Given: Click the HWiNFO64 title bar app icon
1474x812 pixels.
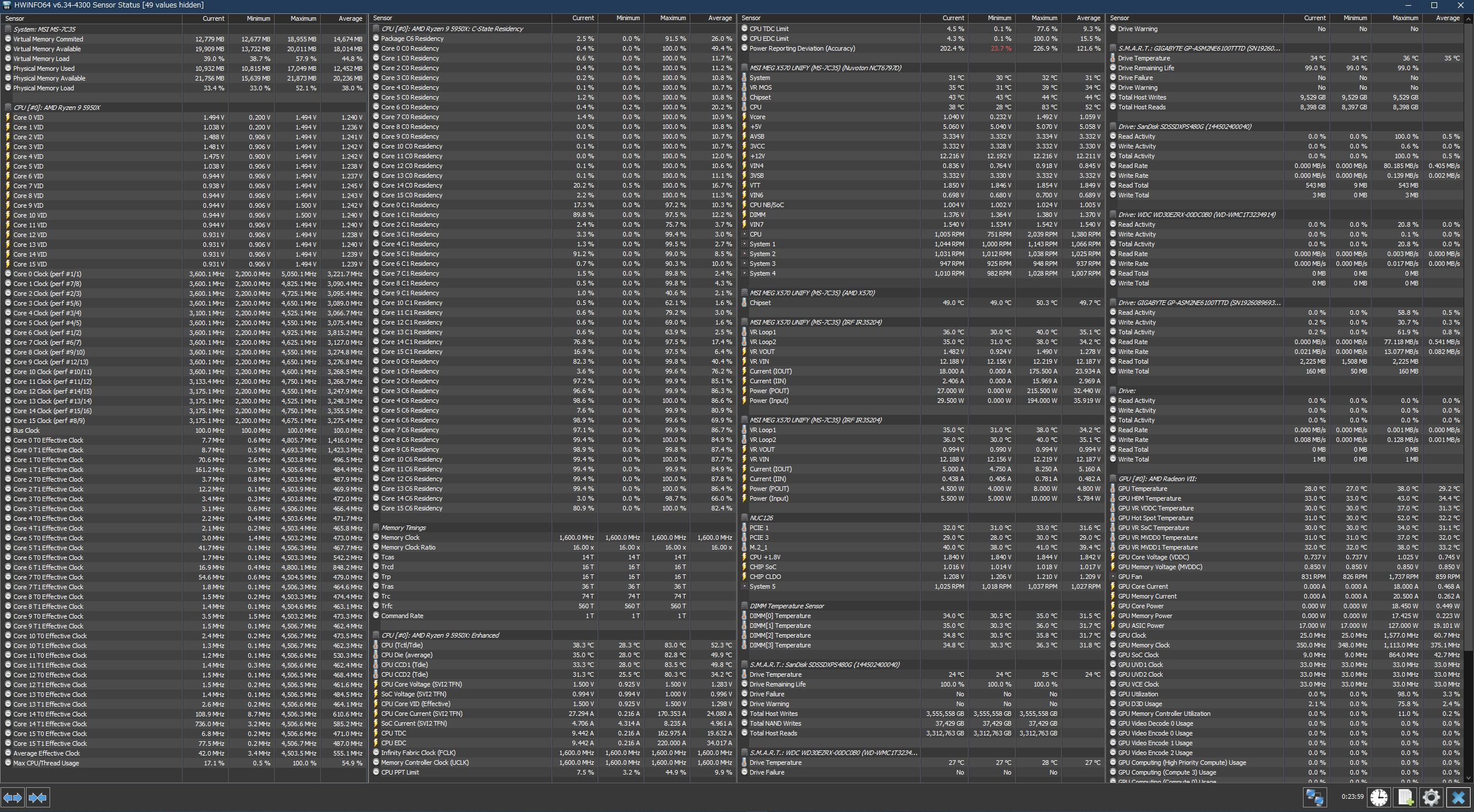Looking at the screenshot, I should pyautogui.click(x=7, y=5).
